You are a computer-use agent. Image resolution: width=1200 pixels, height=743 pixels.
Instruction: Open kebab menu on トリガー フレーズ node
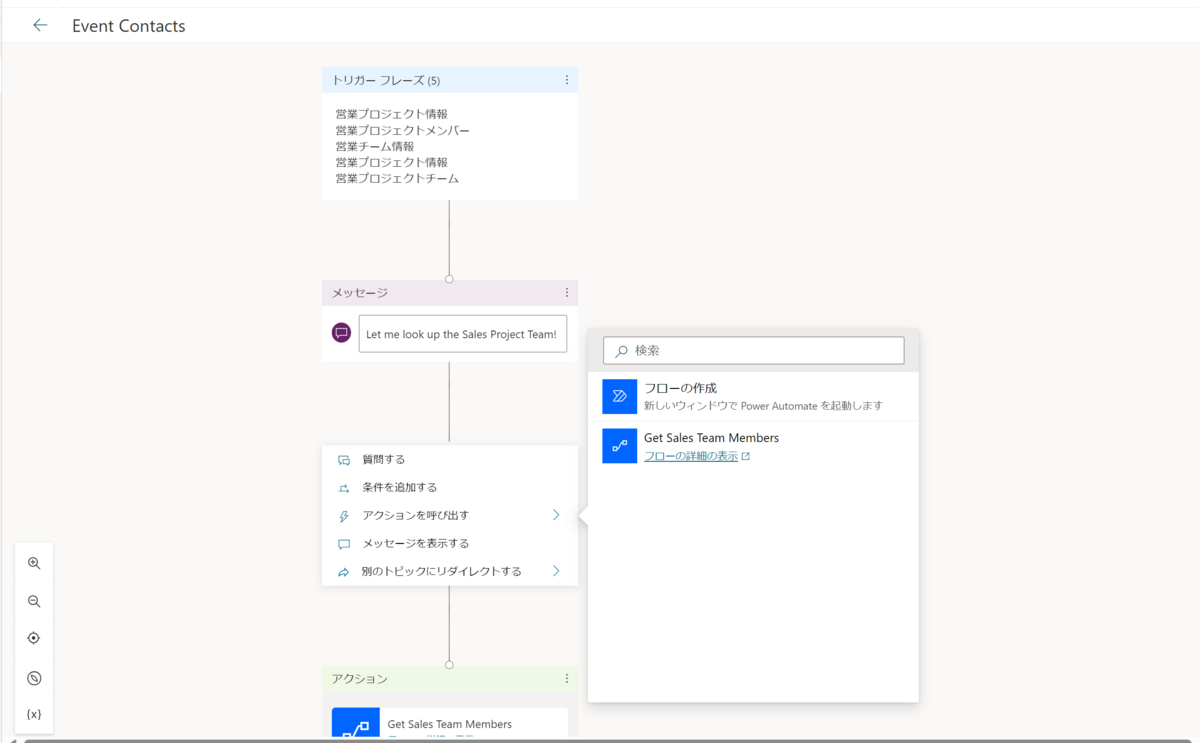(x=567, y=79)
